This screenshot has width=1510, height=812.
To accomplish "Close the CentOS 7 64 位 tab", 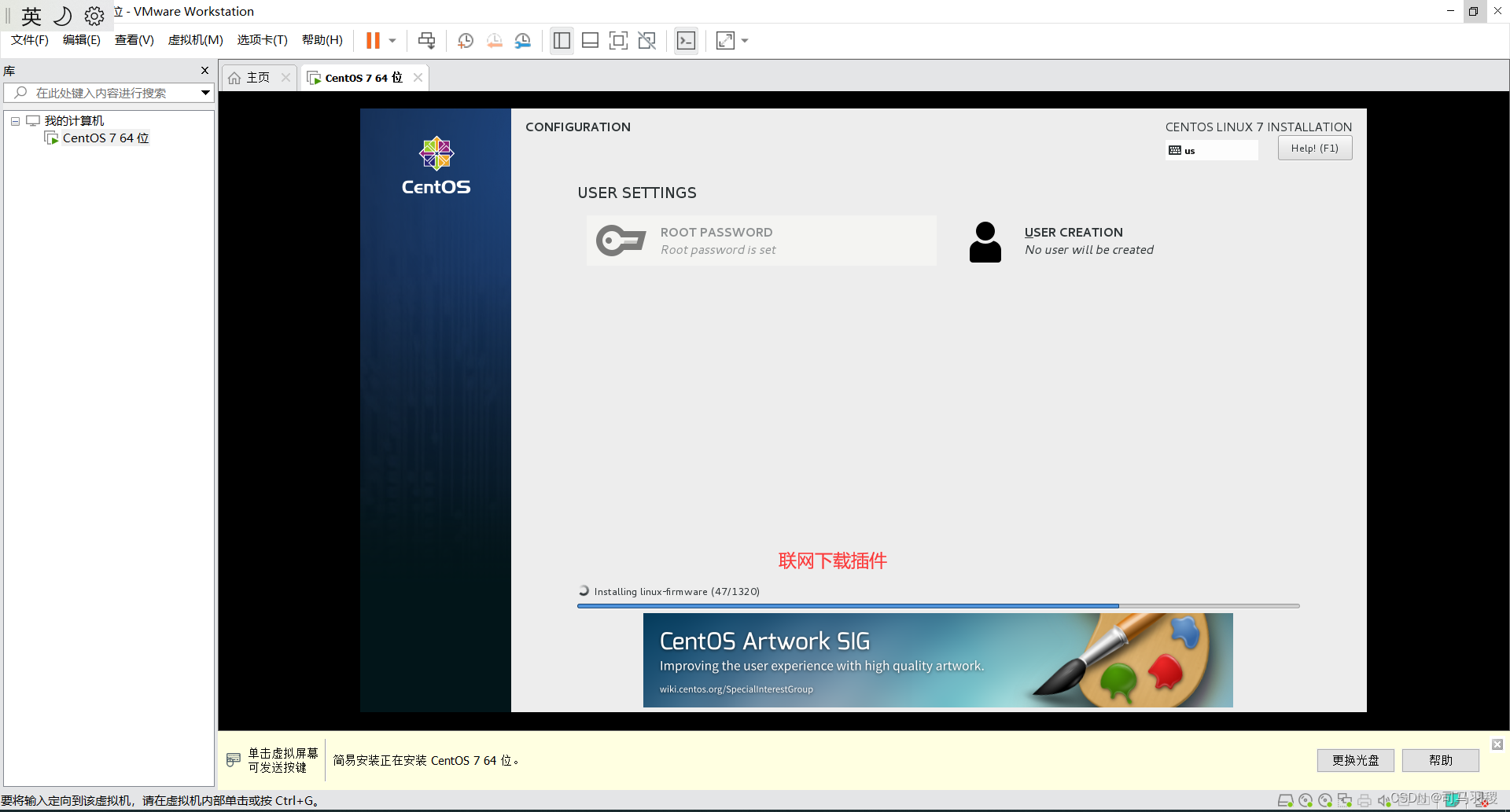I will coord(418,77).
